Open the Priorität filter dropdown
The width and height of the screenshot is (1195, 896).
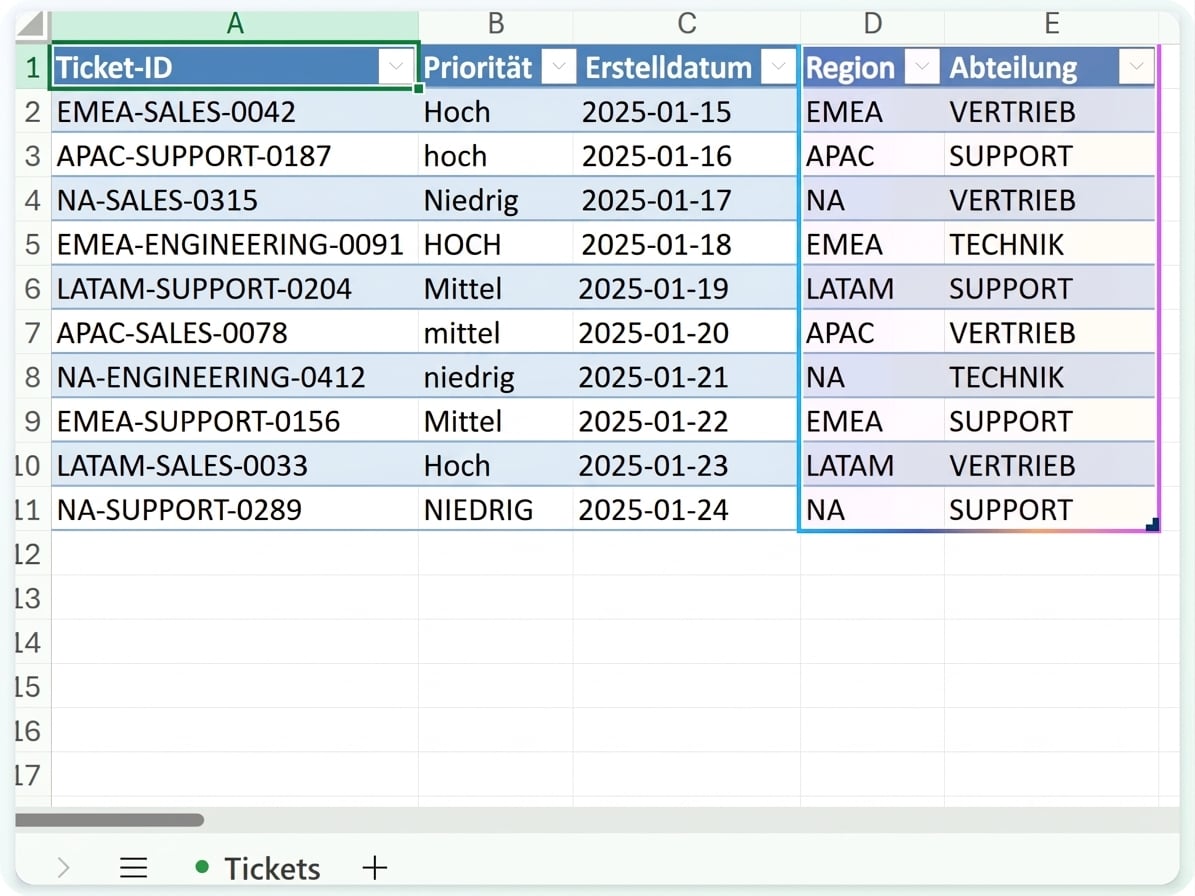click(559, 67)
